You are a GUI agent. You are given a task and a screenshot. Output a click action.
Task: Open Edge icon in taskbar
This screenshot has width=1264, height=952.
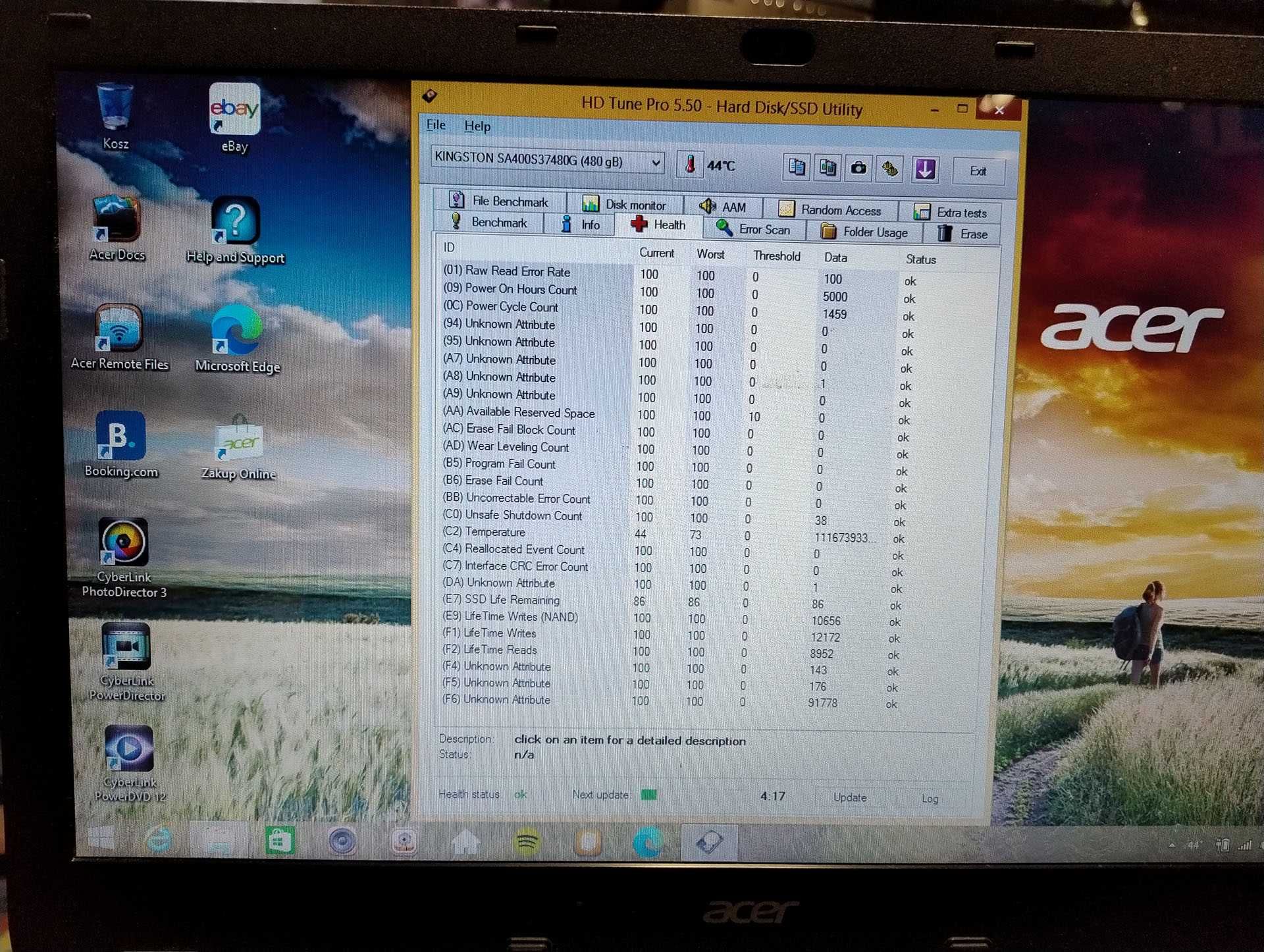648,842
